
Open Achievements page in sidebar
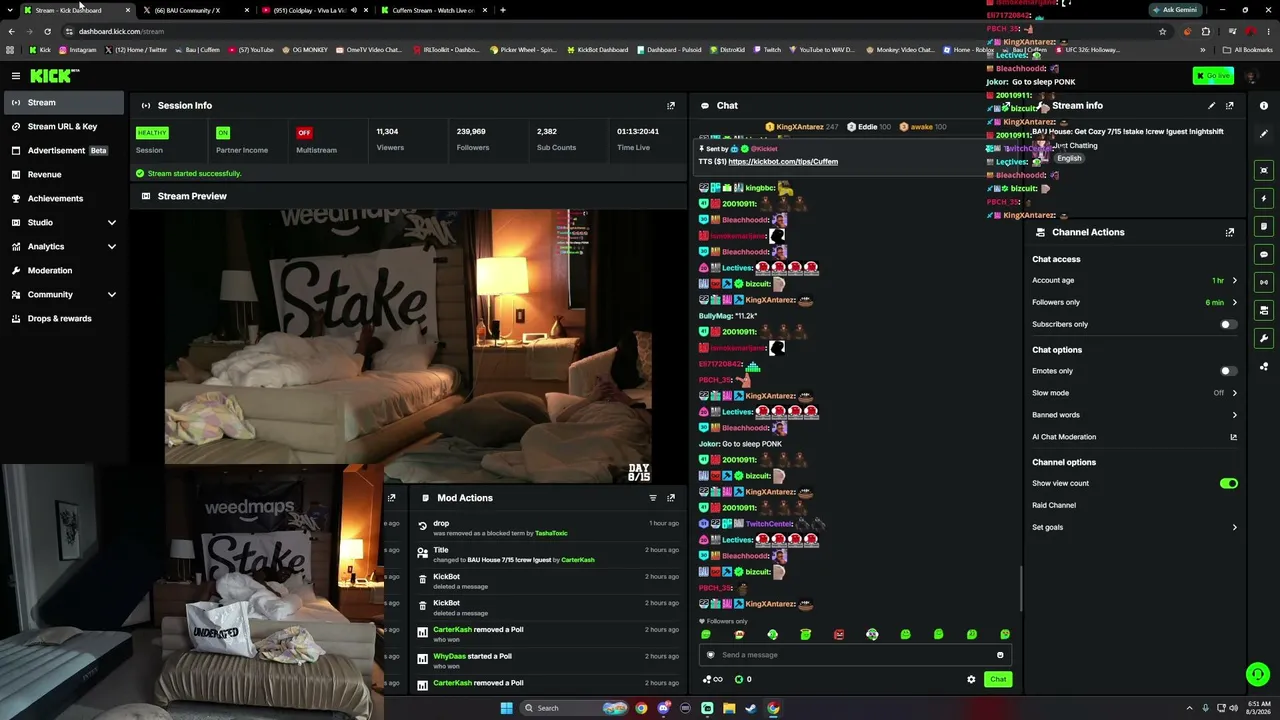(x=62, y=198)
